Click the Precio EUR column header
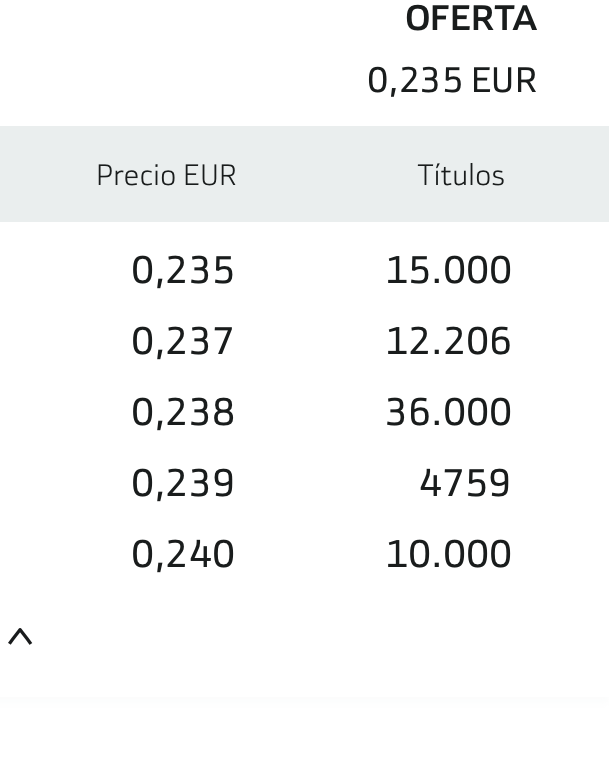The height and width of the screenshot is (759, 609). click(x=166, y=175)
